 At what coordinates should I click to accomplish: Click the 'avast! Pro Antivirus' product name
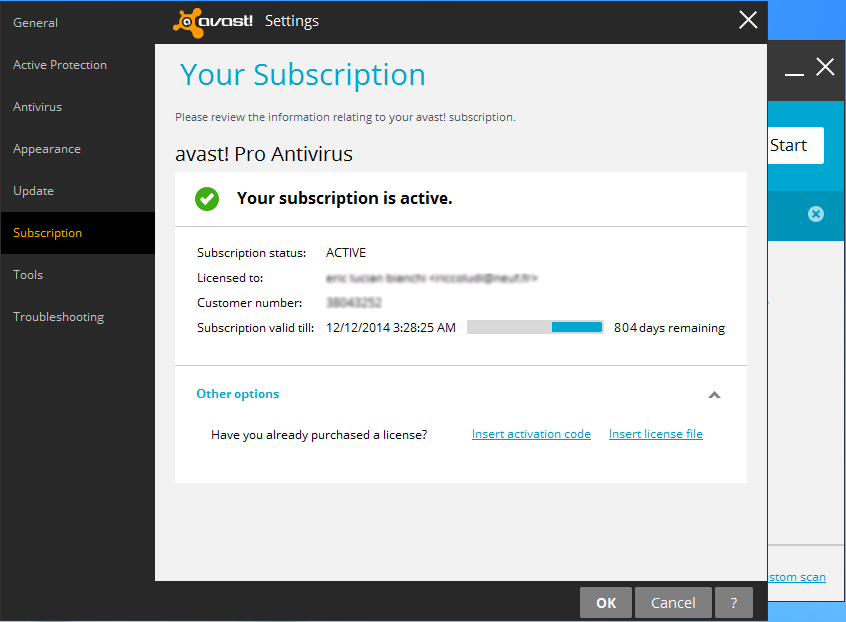[264, 154]
